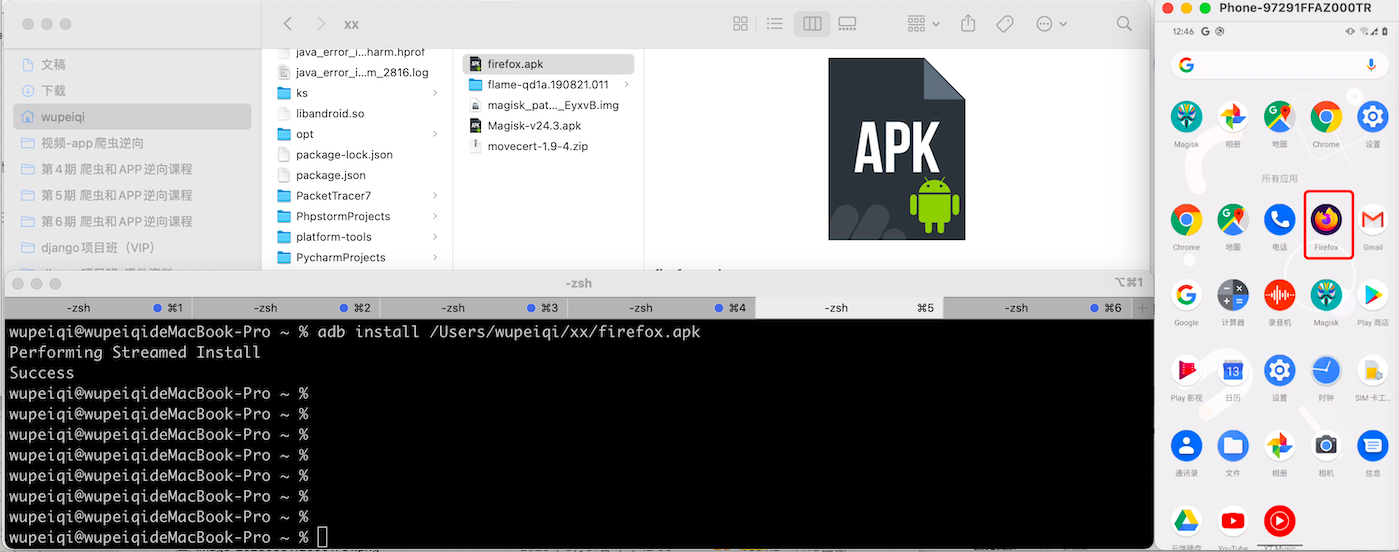Switch Finder to icon view
Image resolution: width=1399 pixels, height=552 pixels.
click(x=740, y=24)
